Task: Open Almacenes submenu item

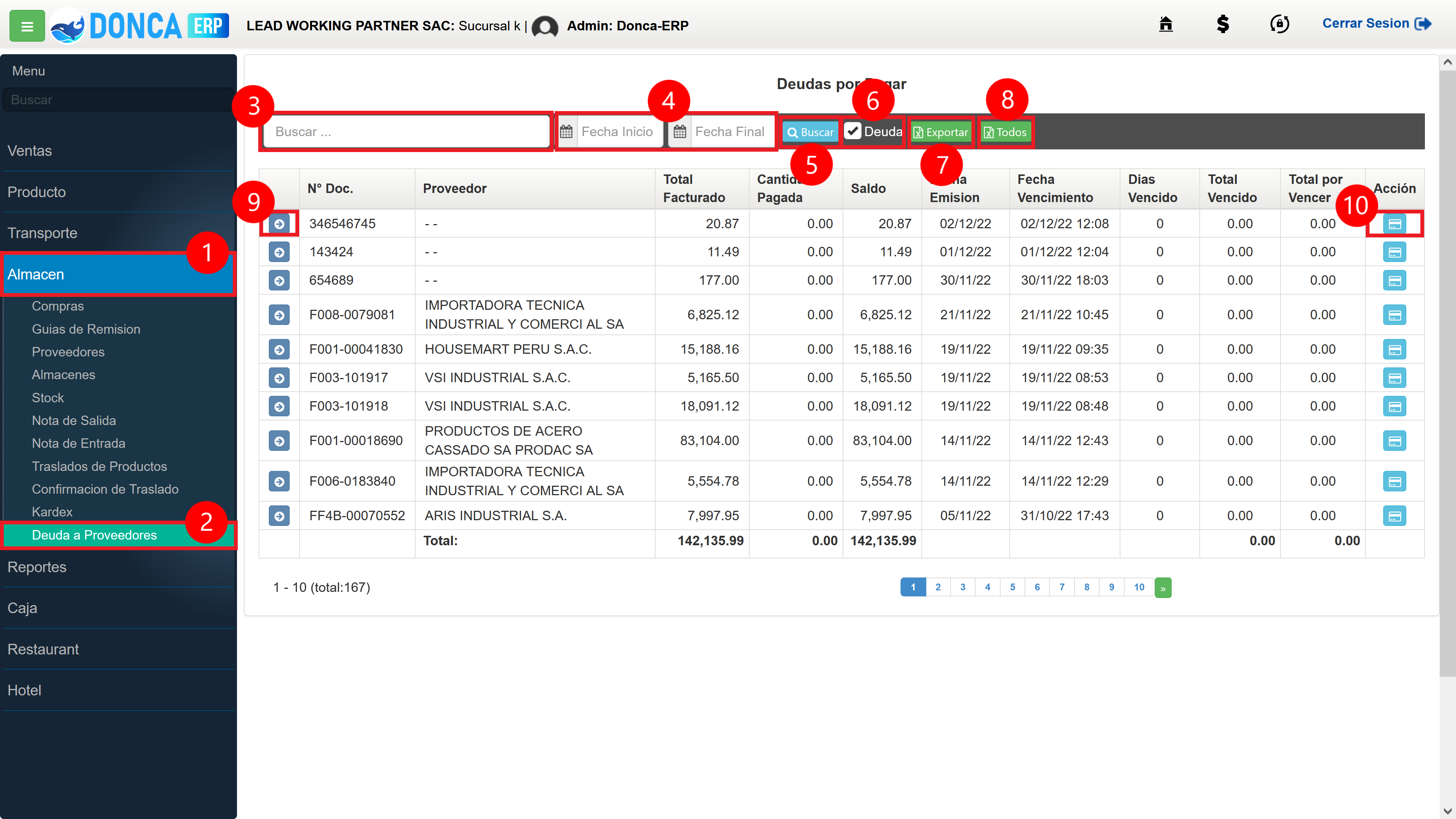Action: [x=63, y=375]
